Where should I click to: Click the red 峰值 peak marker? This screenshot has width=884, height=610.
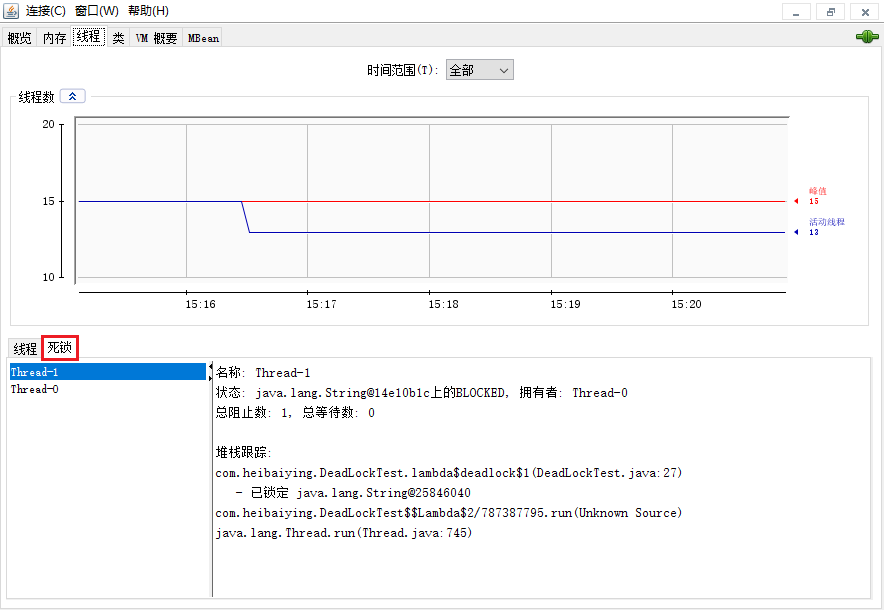click(796, 201)
